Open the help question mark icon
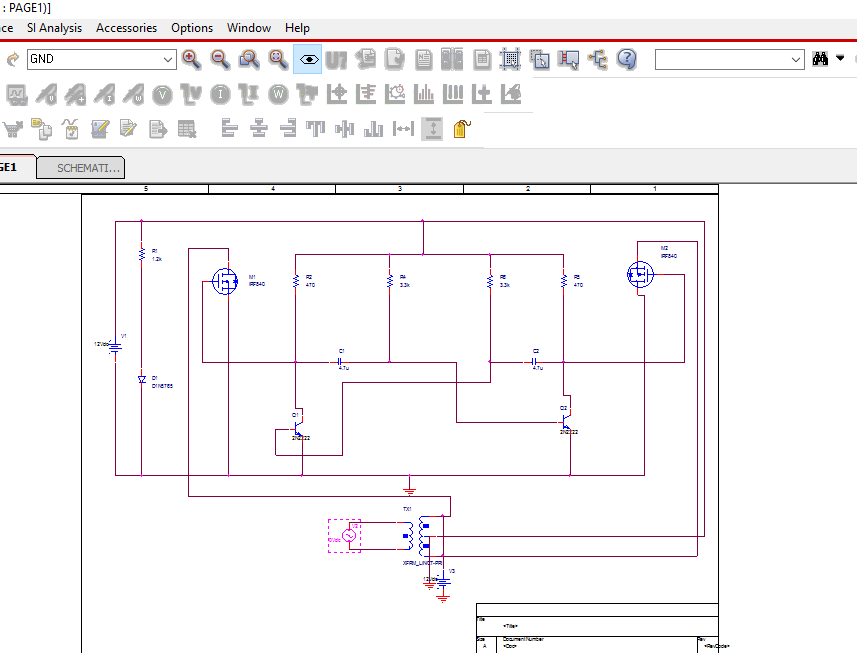The height and width of the screenshot is (653, 857). [x=627, y=59]
